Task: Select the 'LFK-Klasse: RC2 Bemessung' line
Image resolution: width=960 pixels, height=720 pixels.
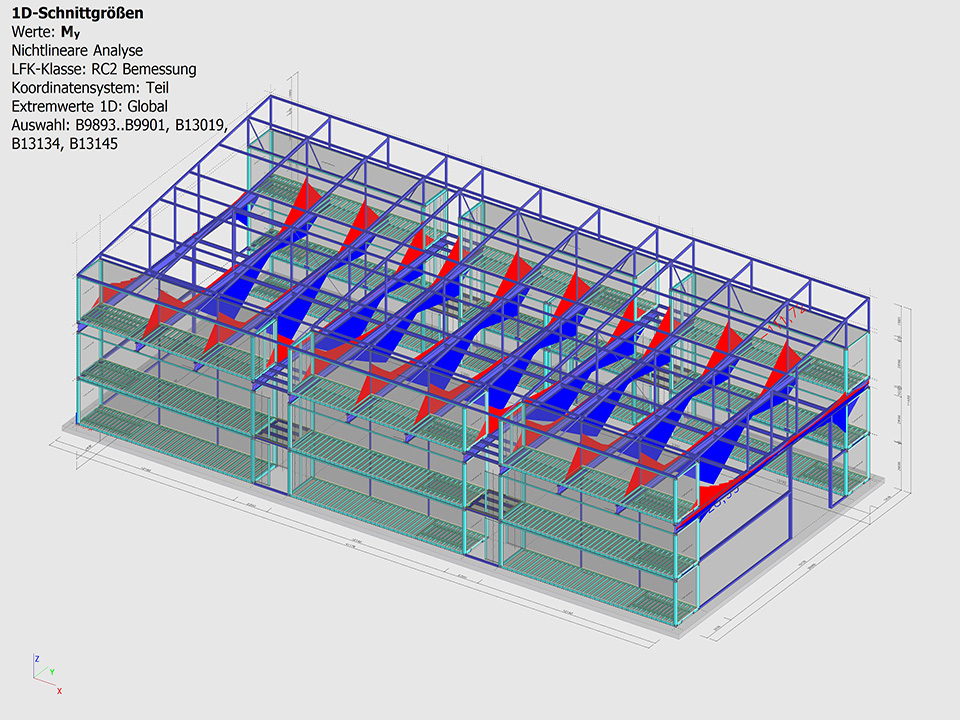Action: 104,69
